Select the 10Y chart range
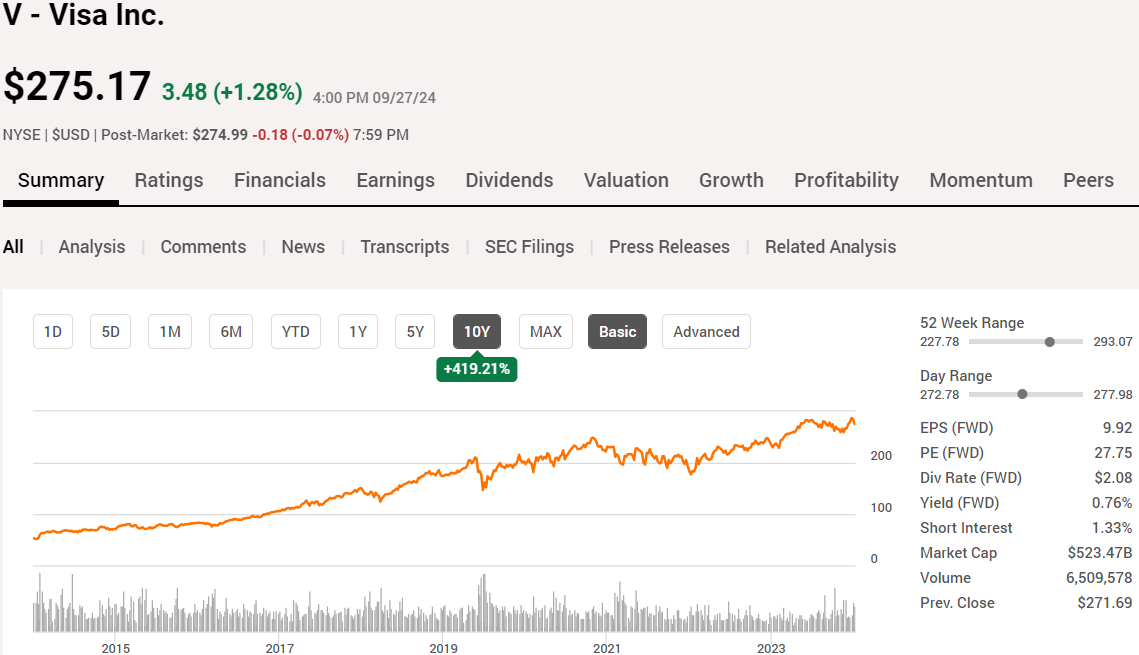 point(477,332)
